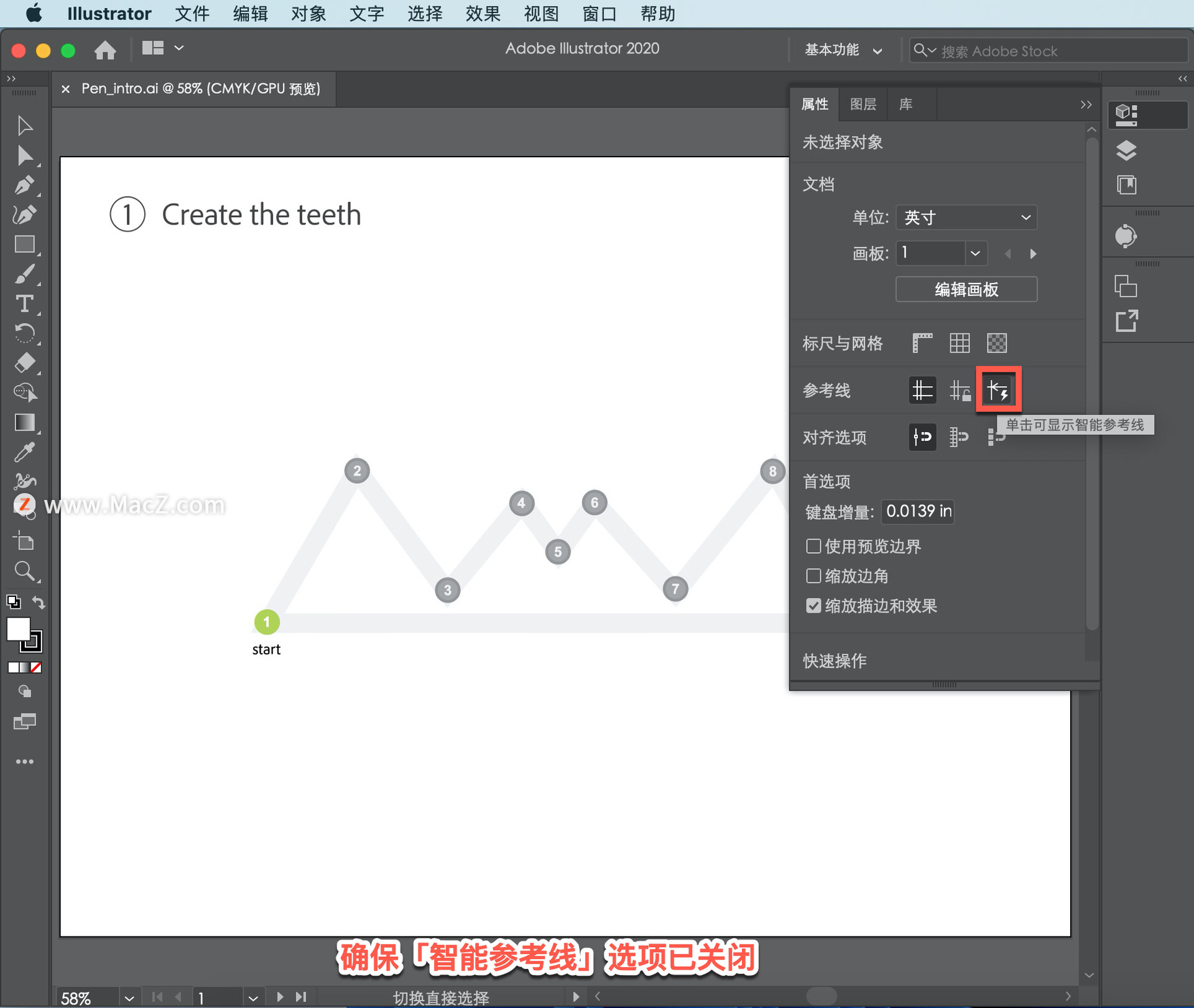
Task: Select the Pen tool in toolbar
Action: point(24,185)
